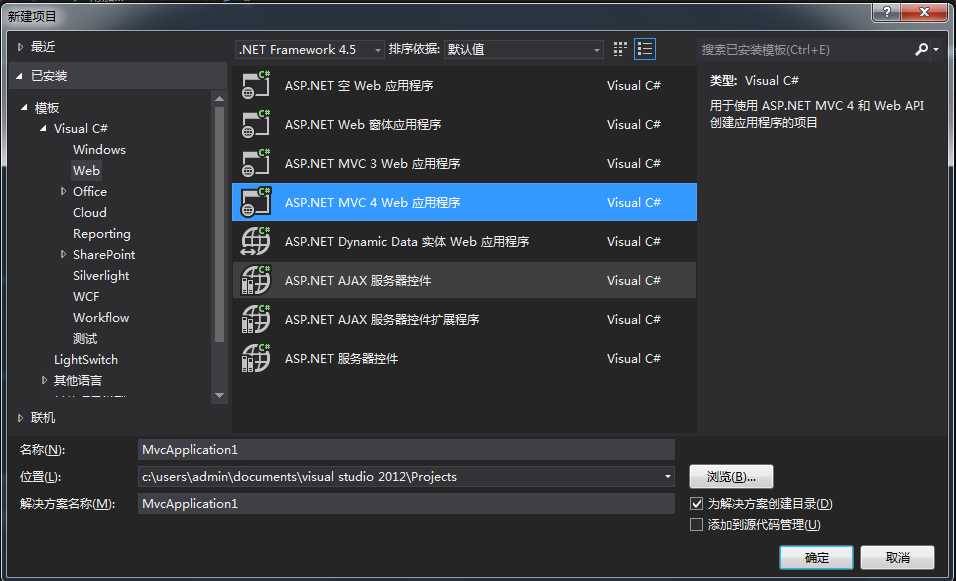Open the 位置 path dropdown arrow

point(668,477)
